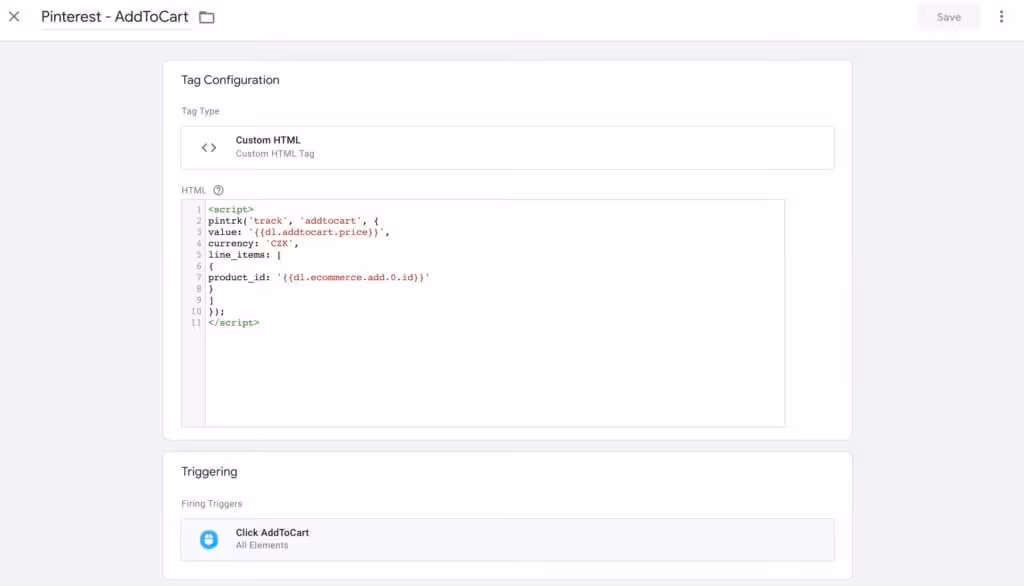Click the Custom HTML Tag subtitle
Screen dimensions: 1024x586
click(275, 154)
